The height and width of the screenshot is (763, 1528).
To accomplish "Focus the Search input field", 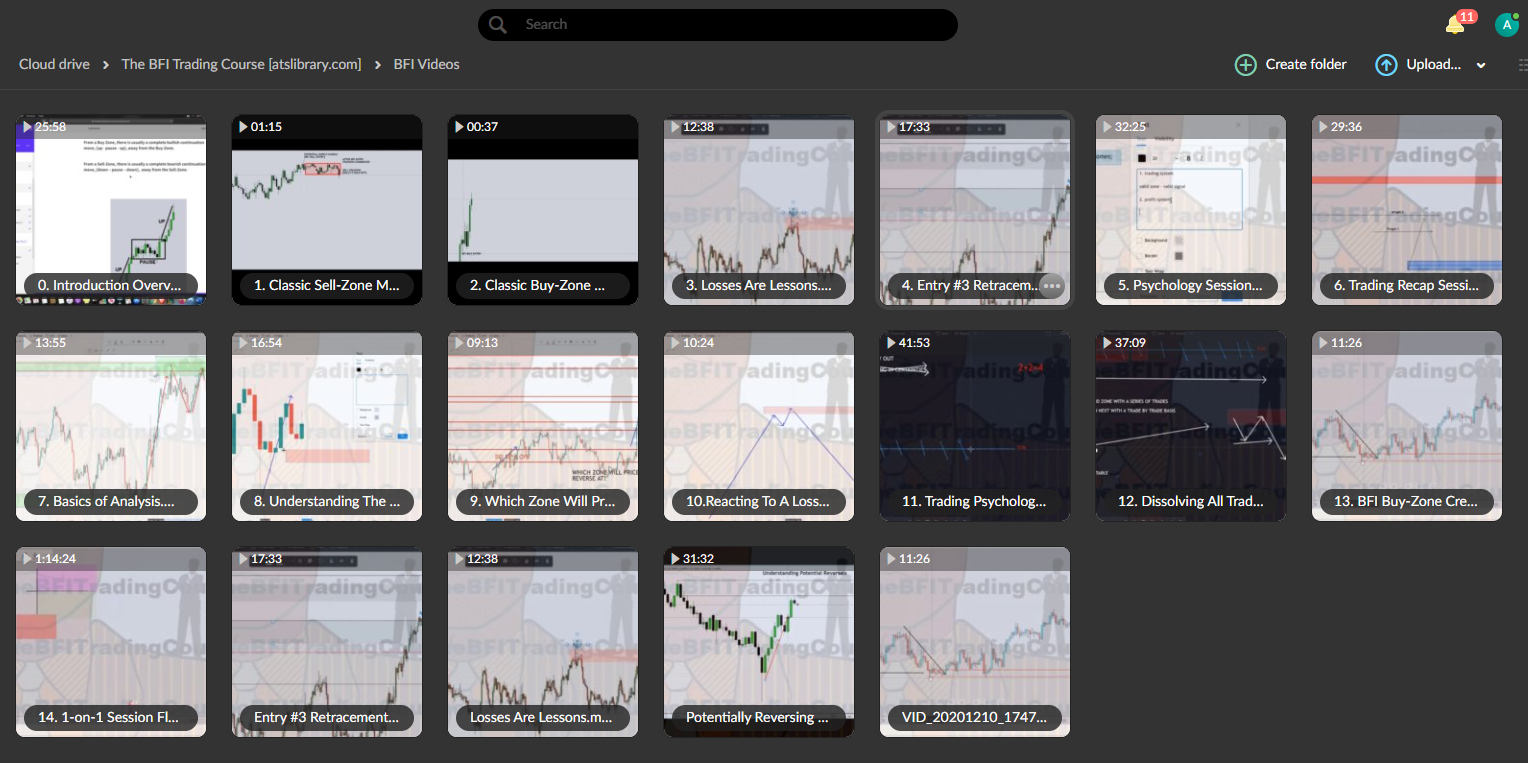I will (730, 25).
